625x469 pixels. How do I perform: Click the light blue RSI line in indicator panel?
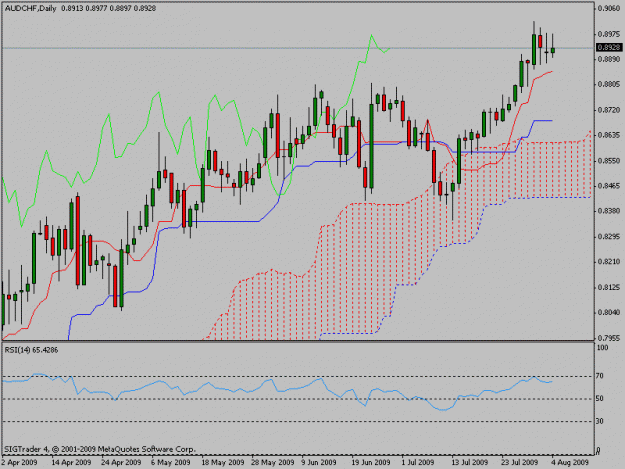277,392
